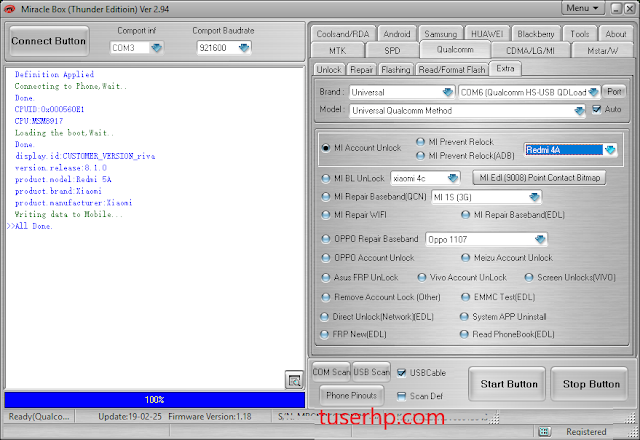
Task: Open the Unlock sub-tab
Action: tap(329, 70)
